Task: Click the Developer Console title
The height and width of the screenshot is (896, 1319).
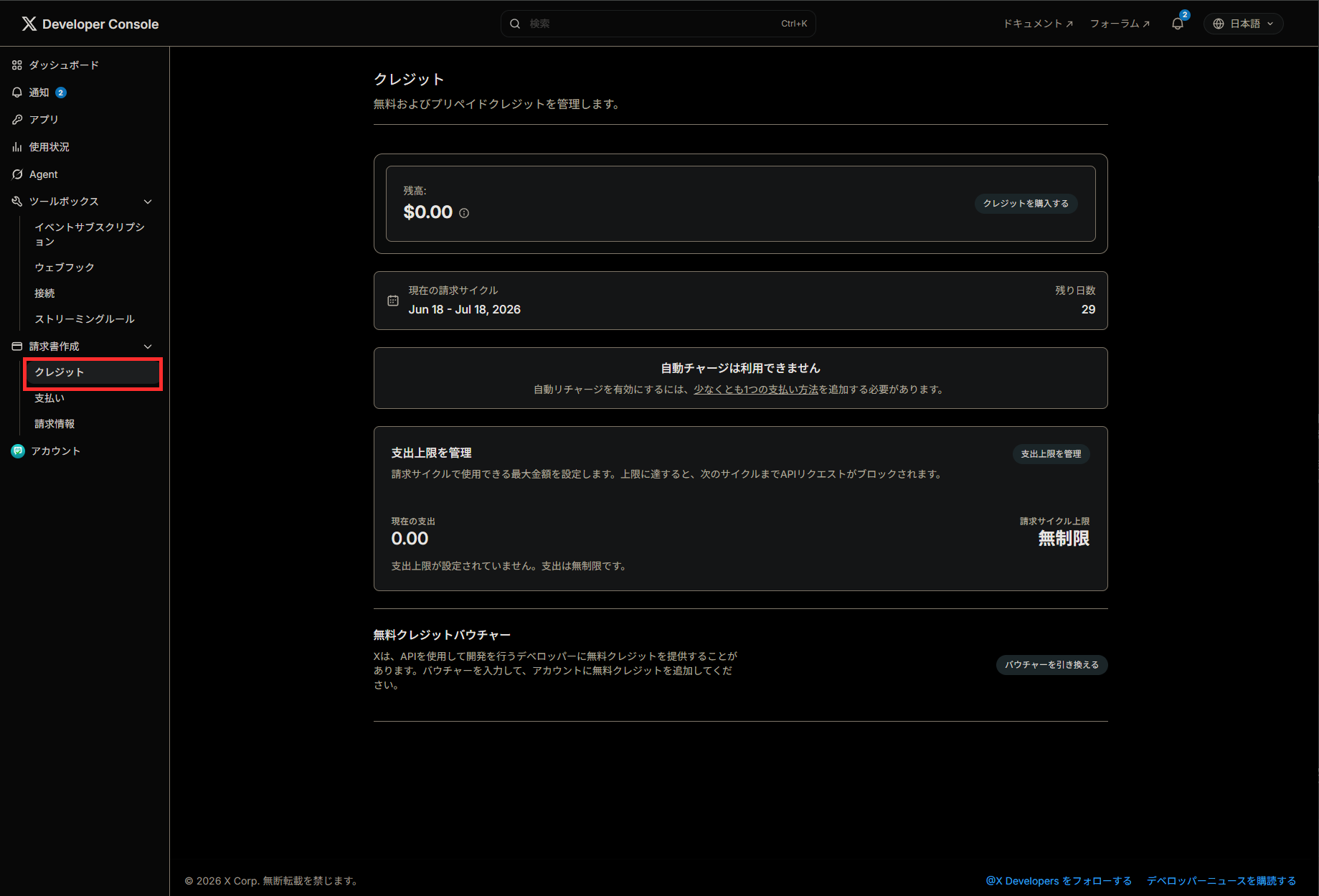Action: coord(100,24)
